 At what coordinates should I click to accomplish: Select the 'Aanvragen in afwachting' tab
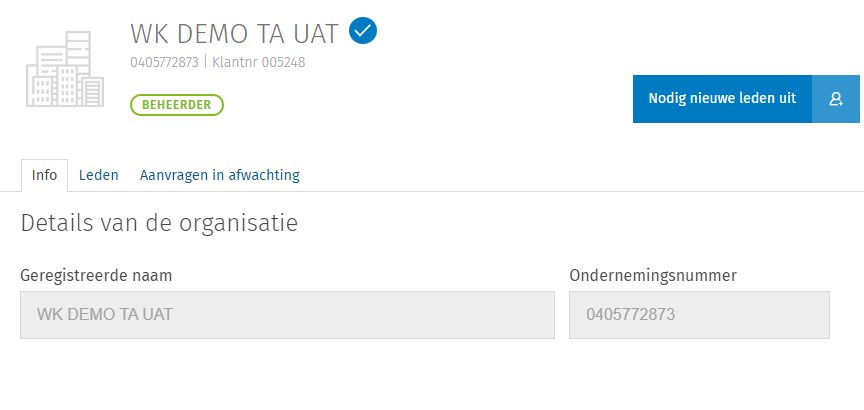(219, 175)
